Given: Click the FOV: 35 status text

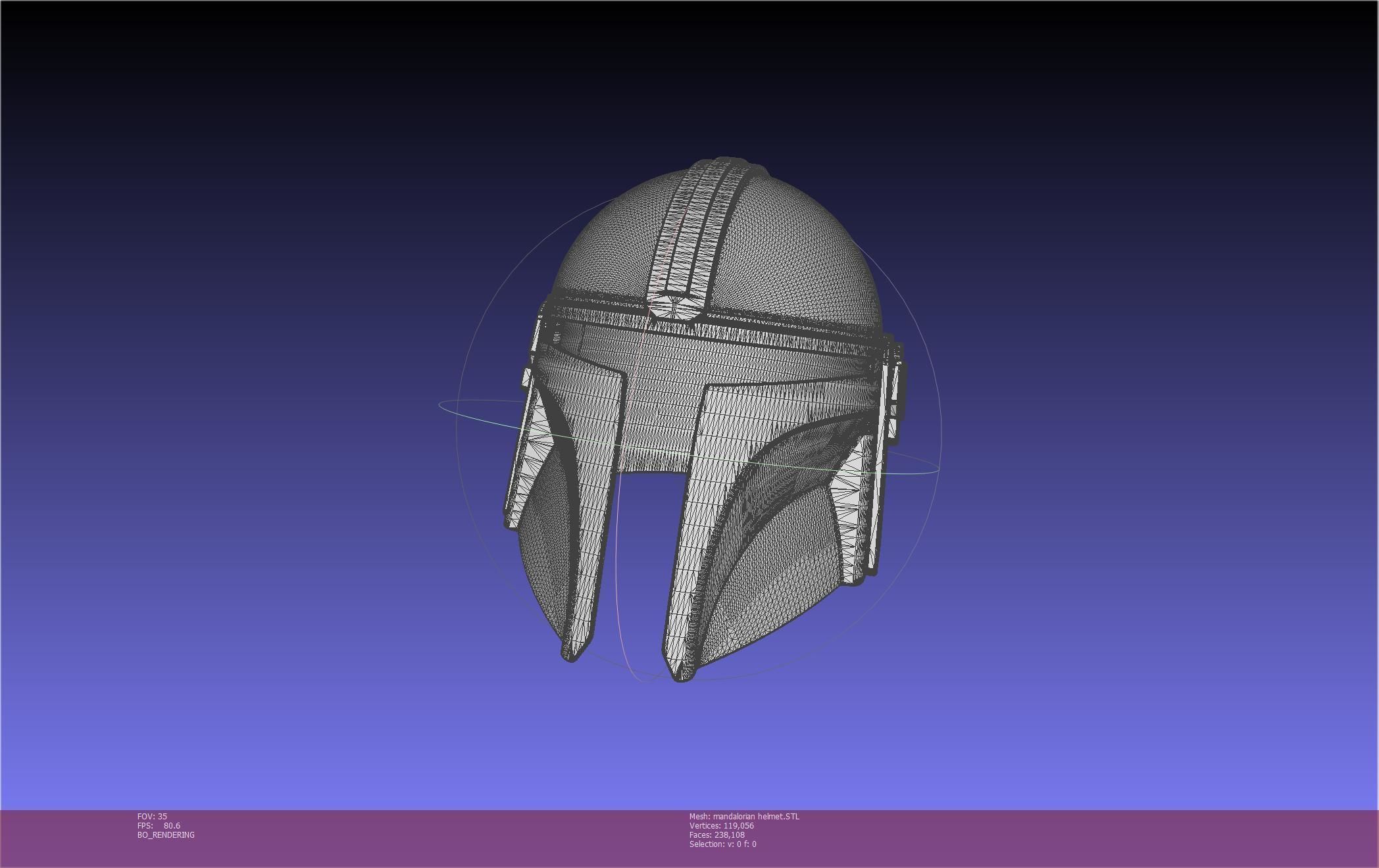Looking at the screenshot, I should 152,816.
